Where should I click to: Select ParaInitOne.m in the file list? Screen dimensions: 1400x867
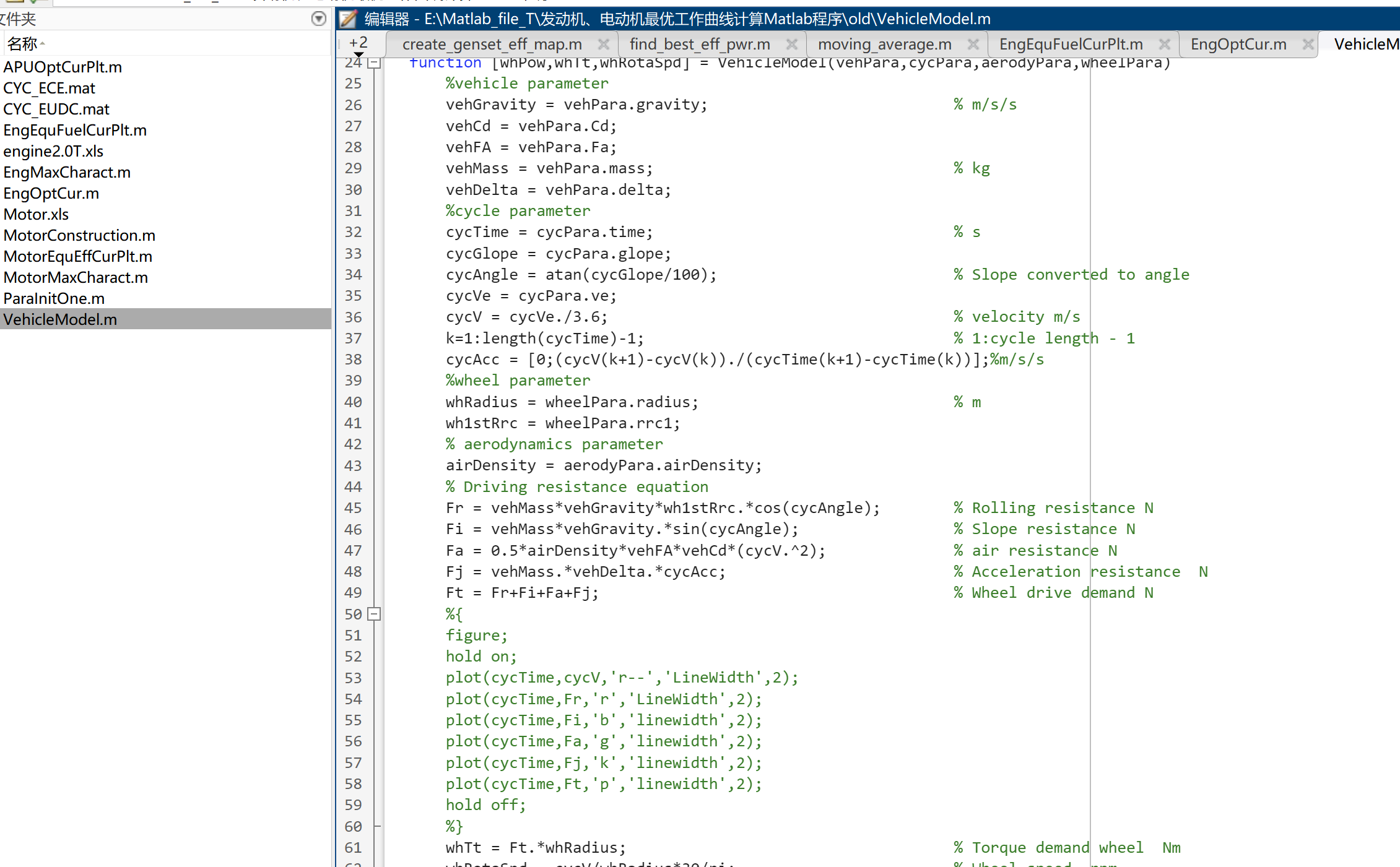(54, 298)
